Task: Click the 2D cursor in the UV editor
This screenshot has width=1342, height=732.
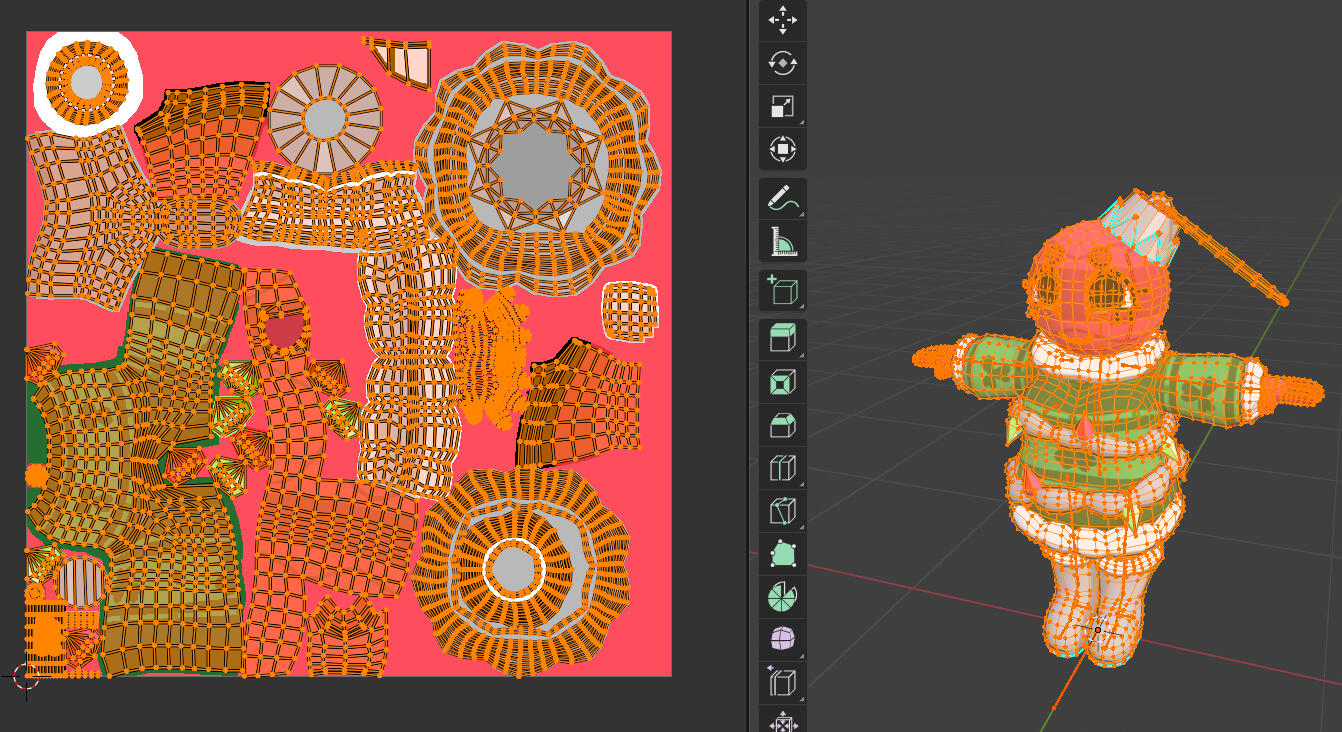Action: click(x=26, y=677)
